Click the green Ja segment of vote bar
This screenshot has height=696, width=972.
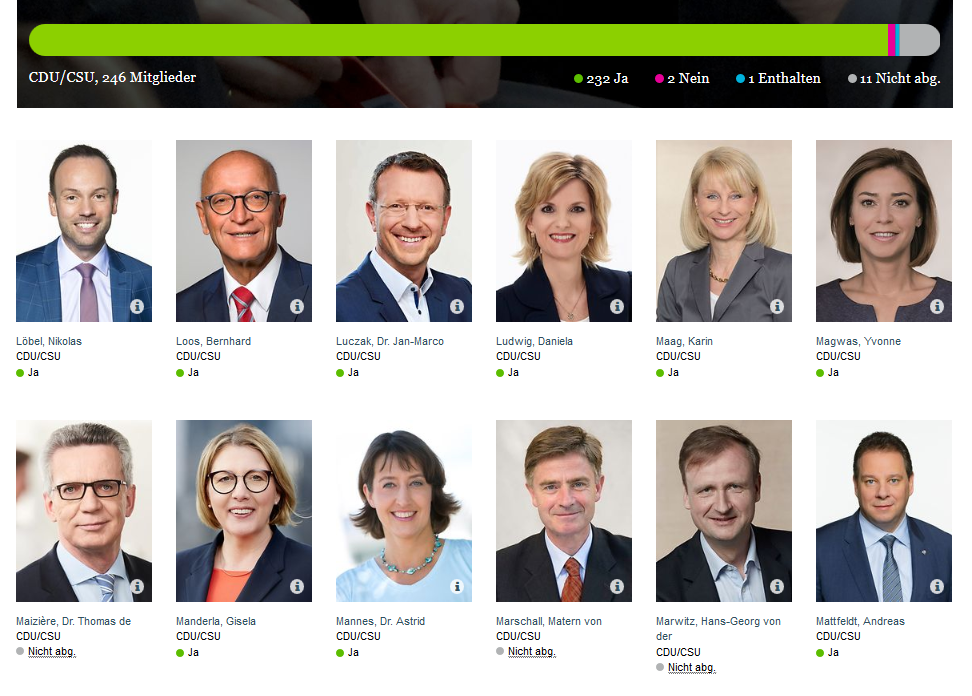[458, 40]
